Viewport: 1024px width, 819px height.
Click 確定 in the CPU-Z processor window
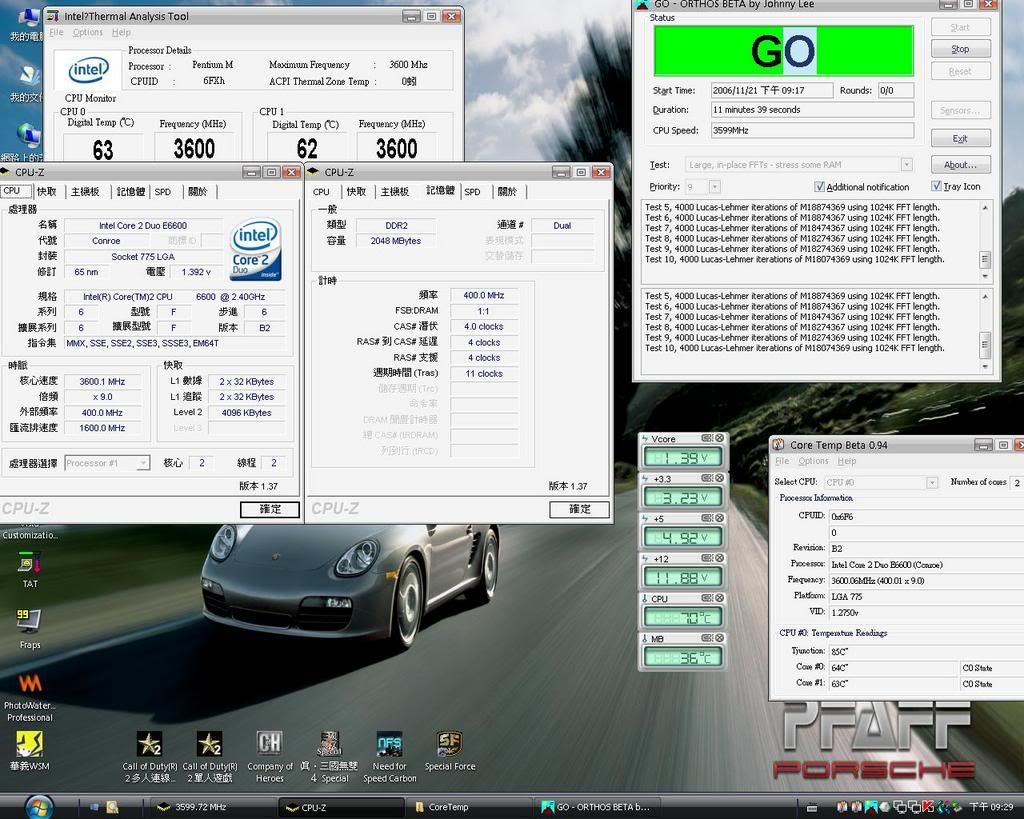click(270, 509)
